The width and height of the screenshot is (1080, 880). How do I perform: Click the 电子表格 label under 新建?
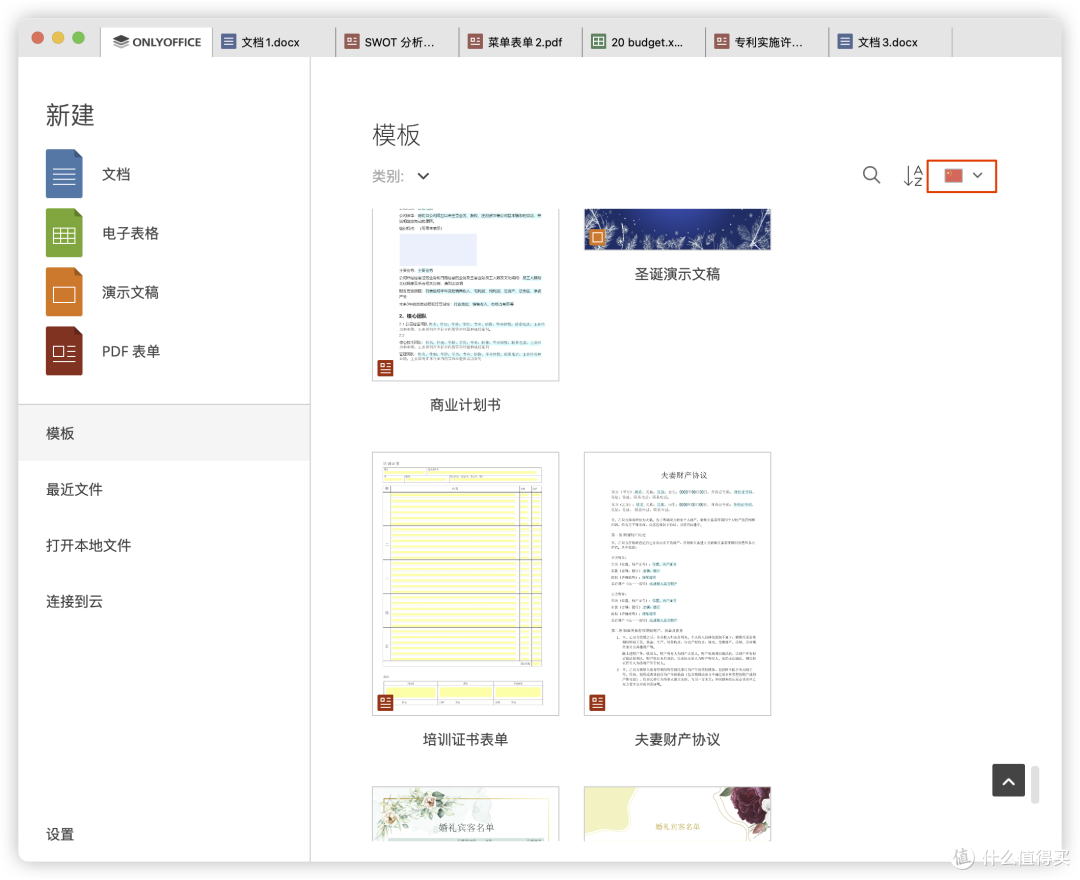click(130, 233)
